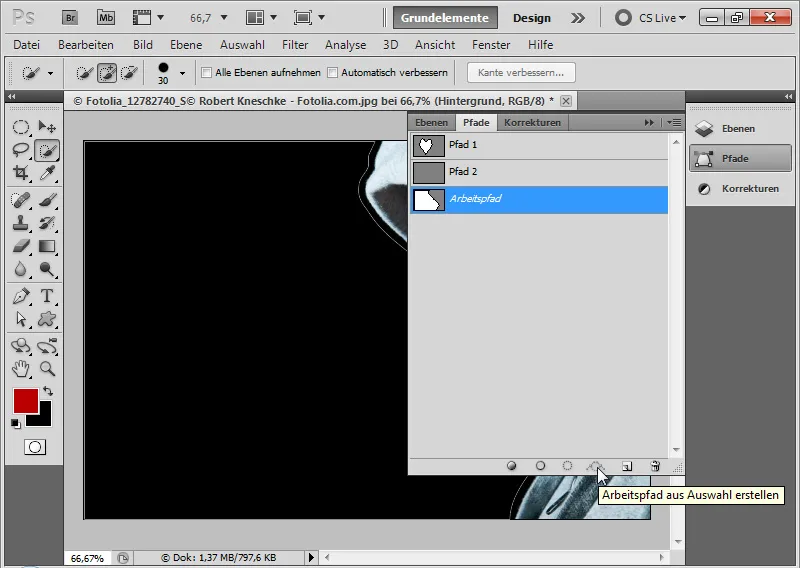The image size is (800, 568).
Task: Reset default foreground and background colors
Action: (x=16, y=424)
